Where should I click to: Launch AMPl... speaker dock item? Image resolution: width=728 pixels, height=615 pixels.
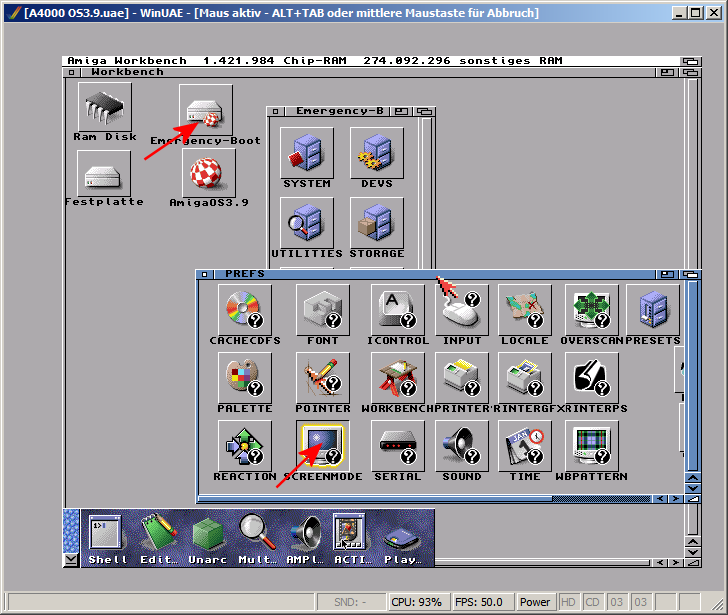(x=305, y=538)
